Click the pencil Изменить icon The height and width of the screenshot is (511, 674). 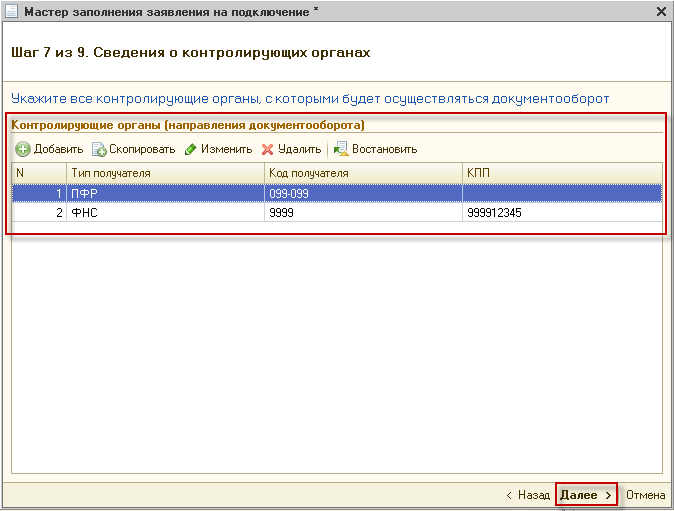coord(190,149)
